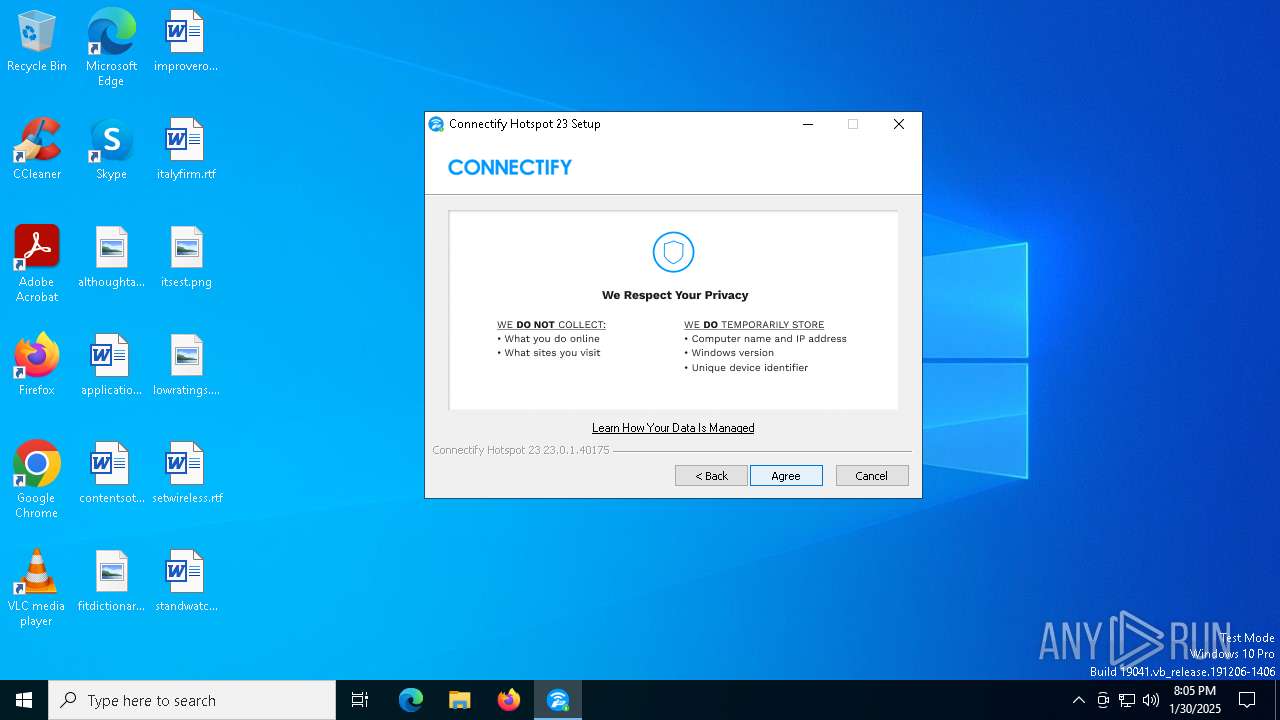
Task: Select the italyfirm.rtf file icon
Action: point(186,150)
